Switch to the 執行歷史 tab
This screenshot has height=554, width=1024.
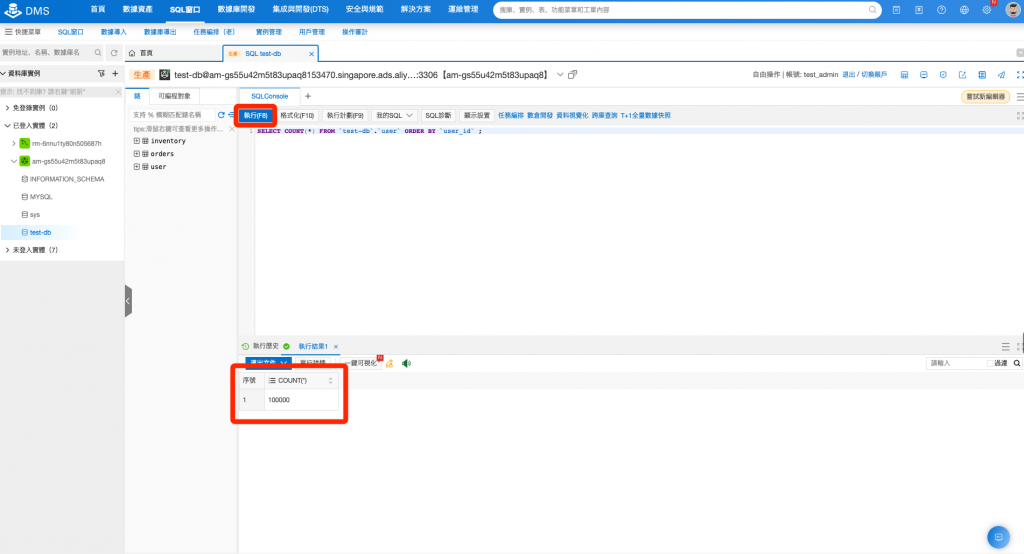point(261,346)
